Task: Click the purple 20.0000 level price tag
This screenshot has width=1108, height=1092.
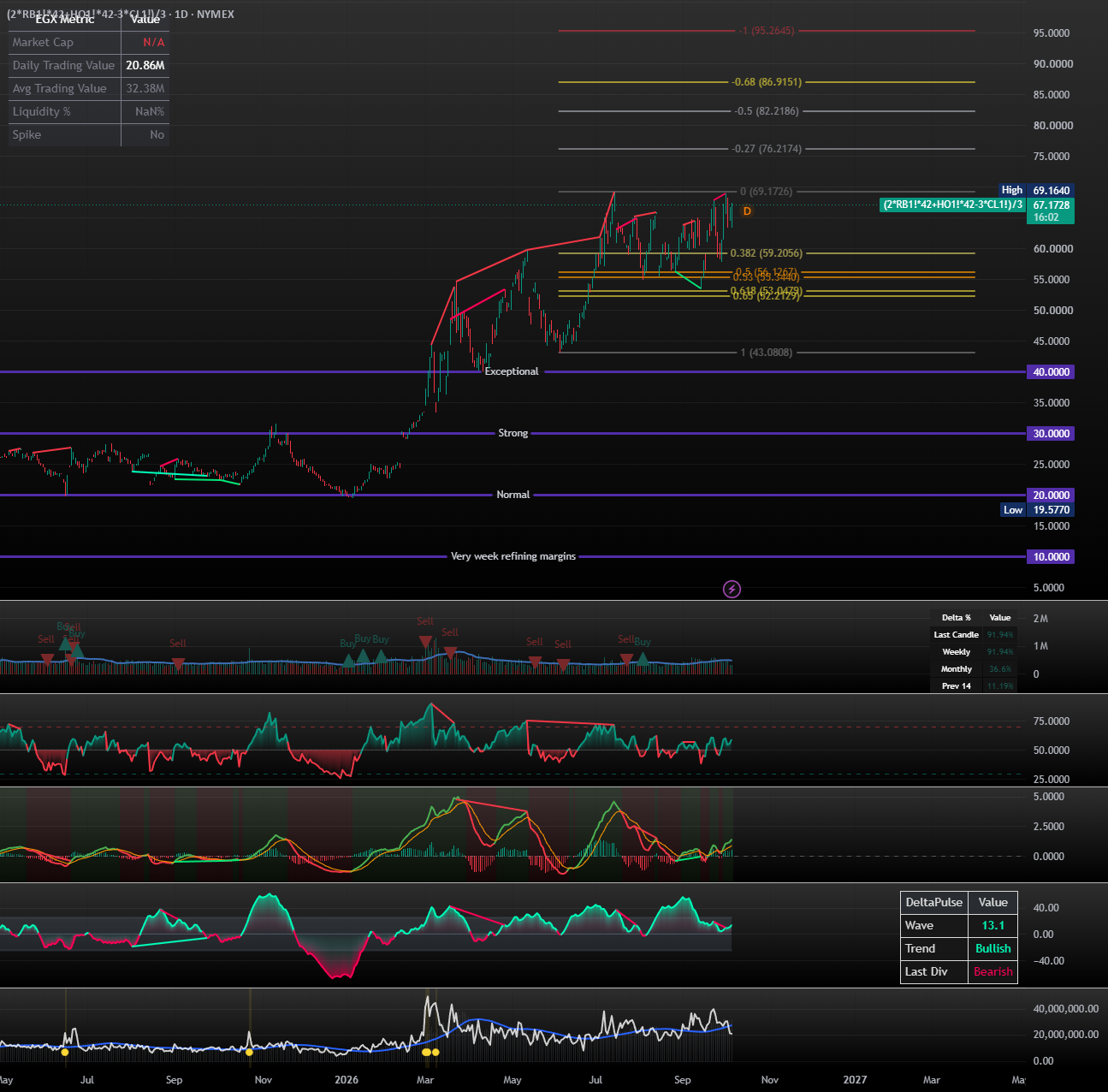Action: point(1051,496)
